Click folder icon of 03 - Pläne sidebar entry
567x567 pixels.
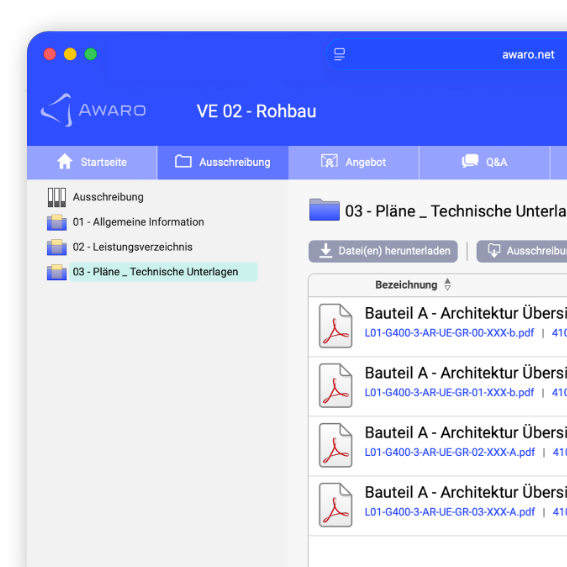(x=57, y=272)
